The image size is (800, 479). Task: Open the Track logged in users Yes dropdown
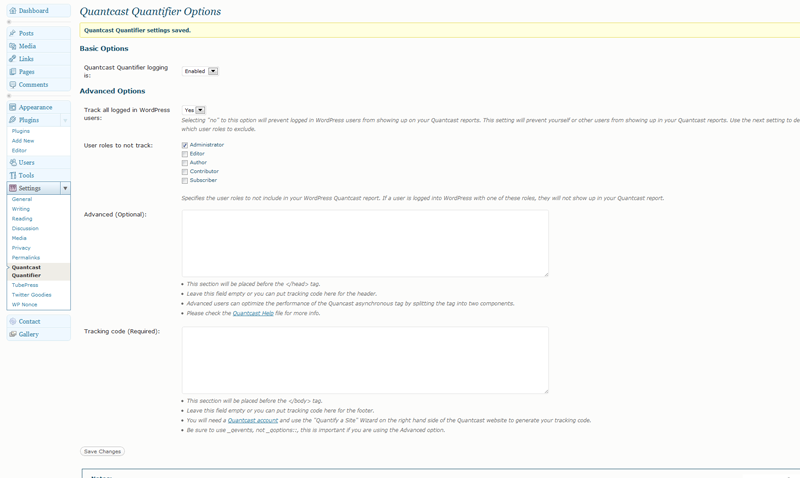193,110
